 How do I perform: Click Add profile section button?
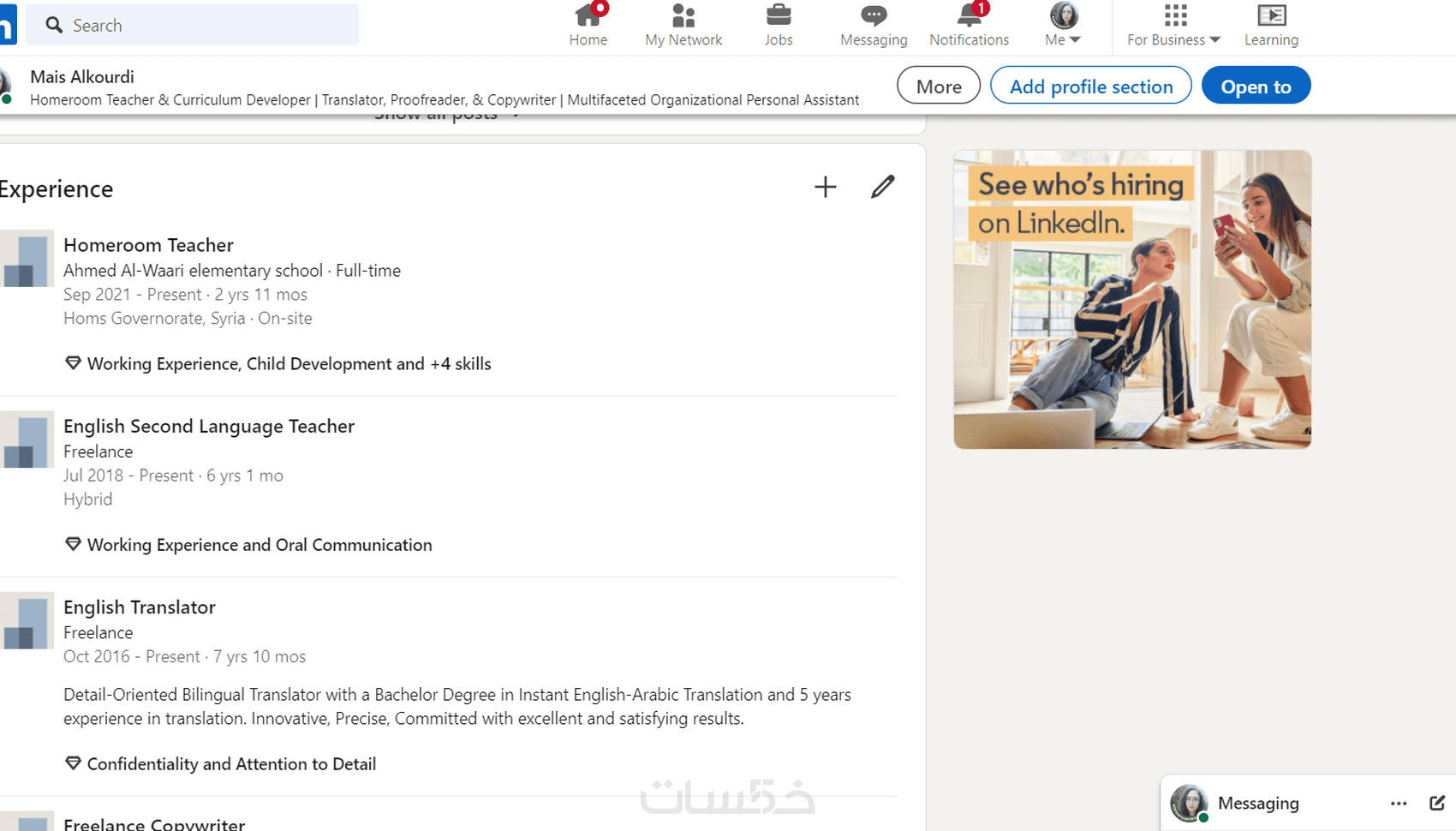click(x=1091, y=86)
